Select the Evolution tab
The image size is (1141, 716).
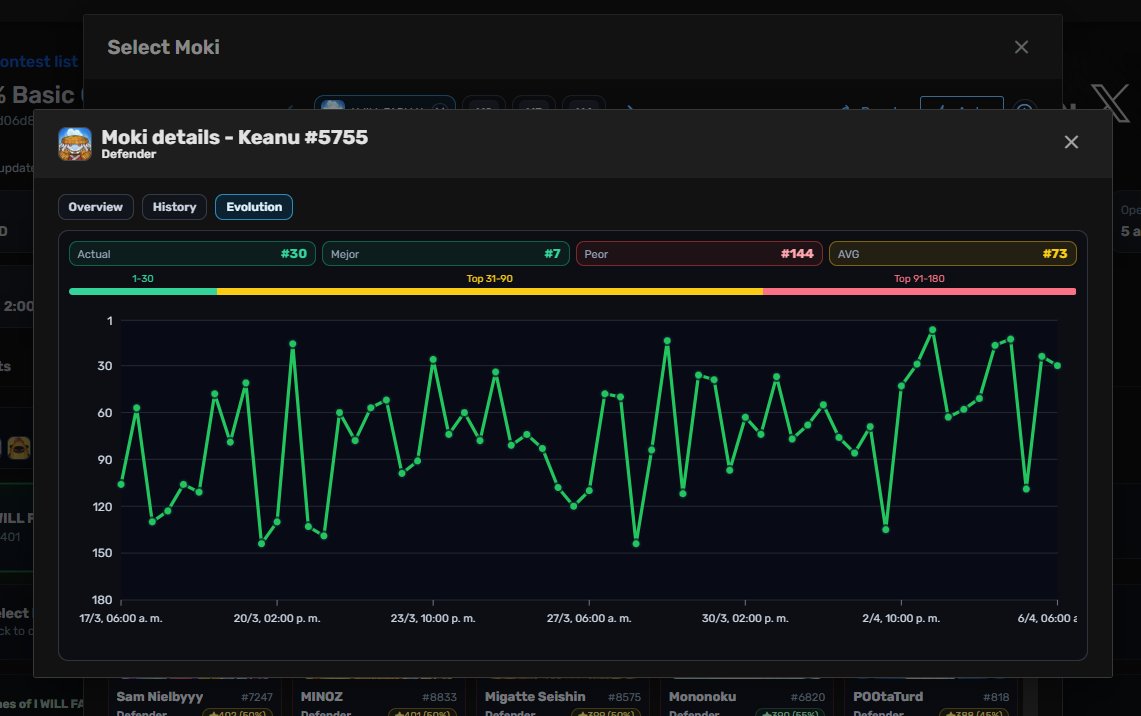(x=254, y=207)
